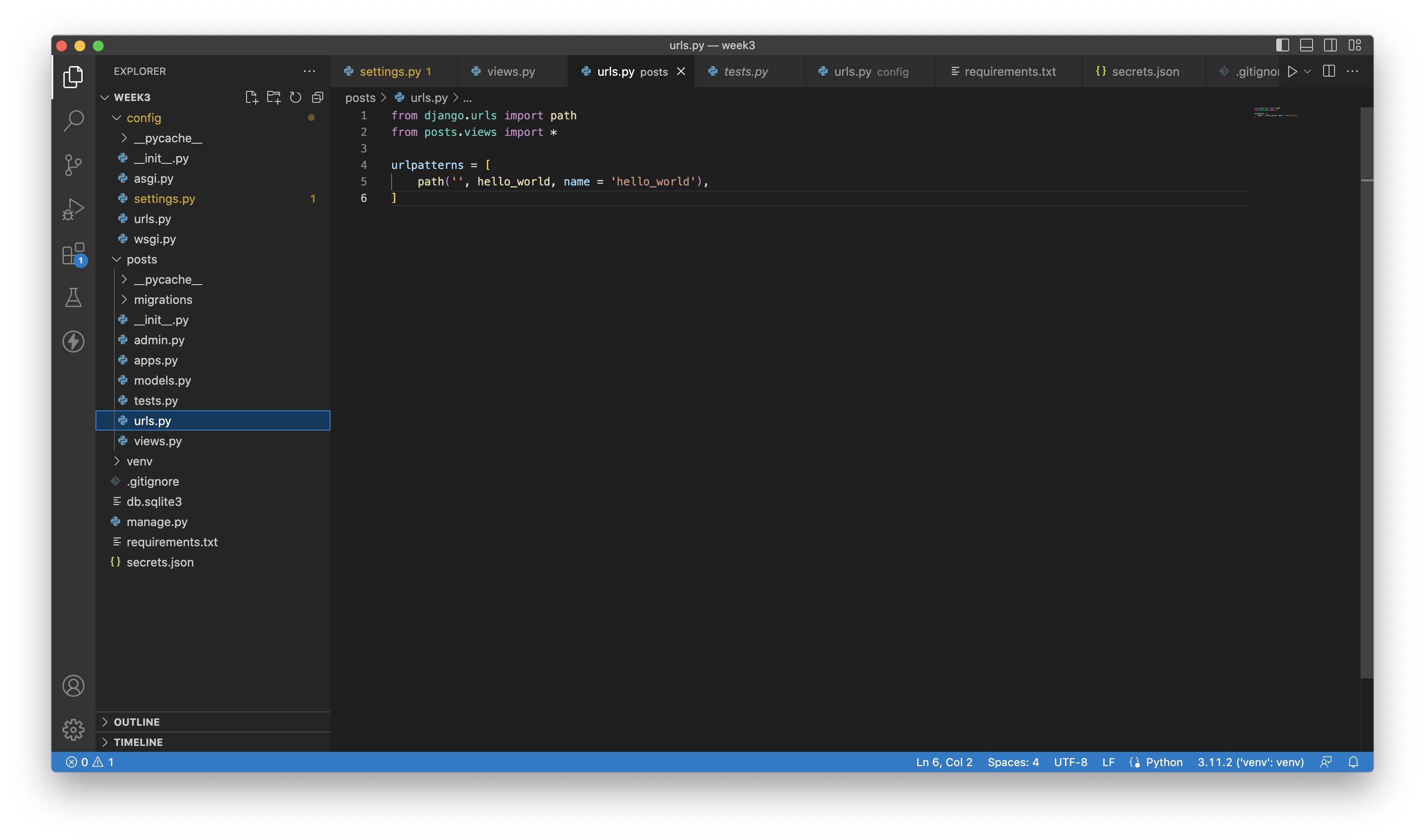1425x840 pixels.
Task: Open Customize Layout button in title bar
Action: click(x=1355, y=45)
